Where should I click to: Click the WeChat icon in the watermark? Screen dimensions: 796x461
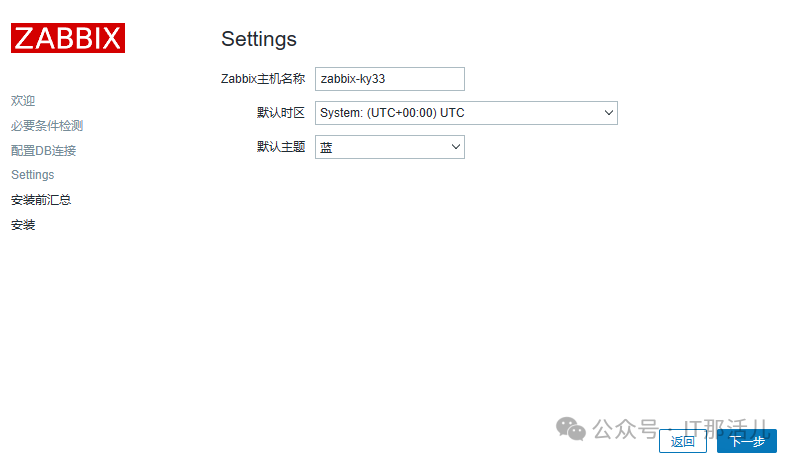(571, 429)
